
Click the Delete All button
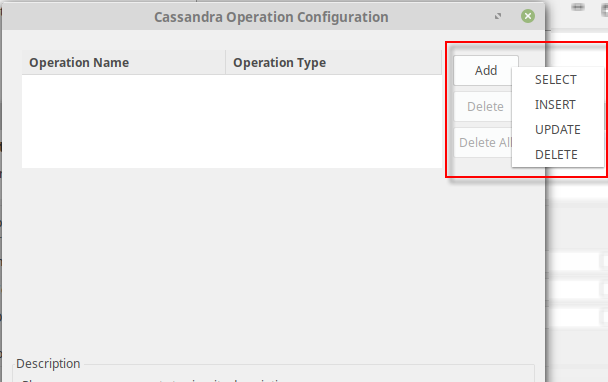click(x=484, y=142)
